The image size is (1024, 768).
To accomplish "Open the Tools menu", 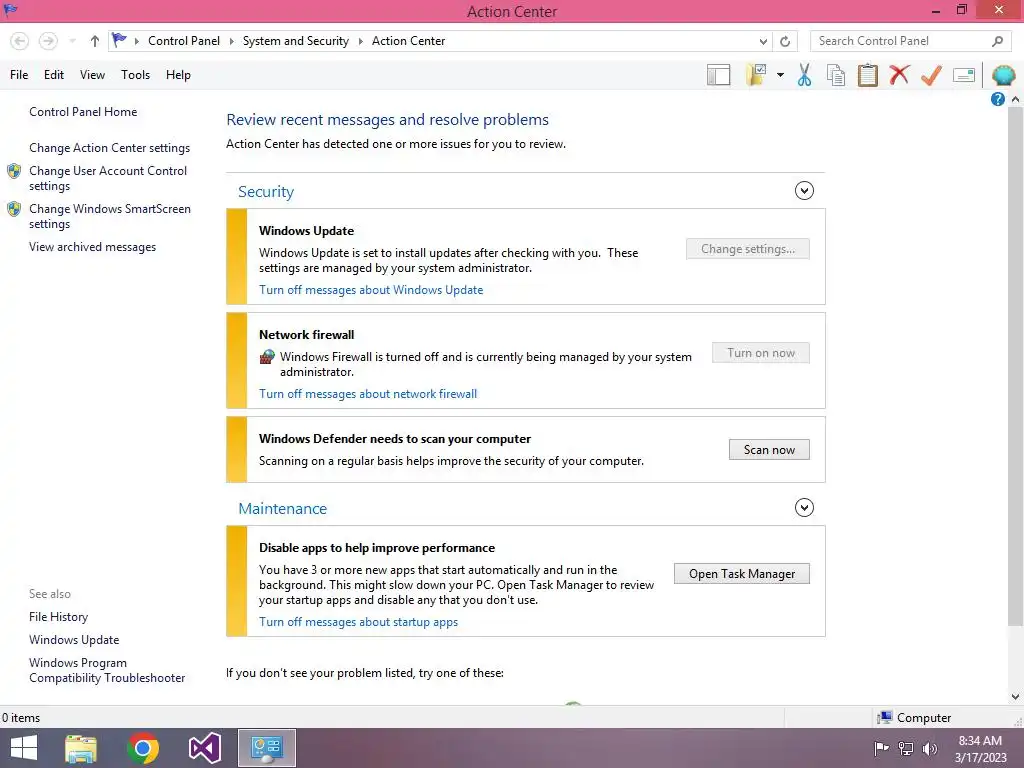I will (x=135, y=75).
